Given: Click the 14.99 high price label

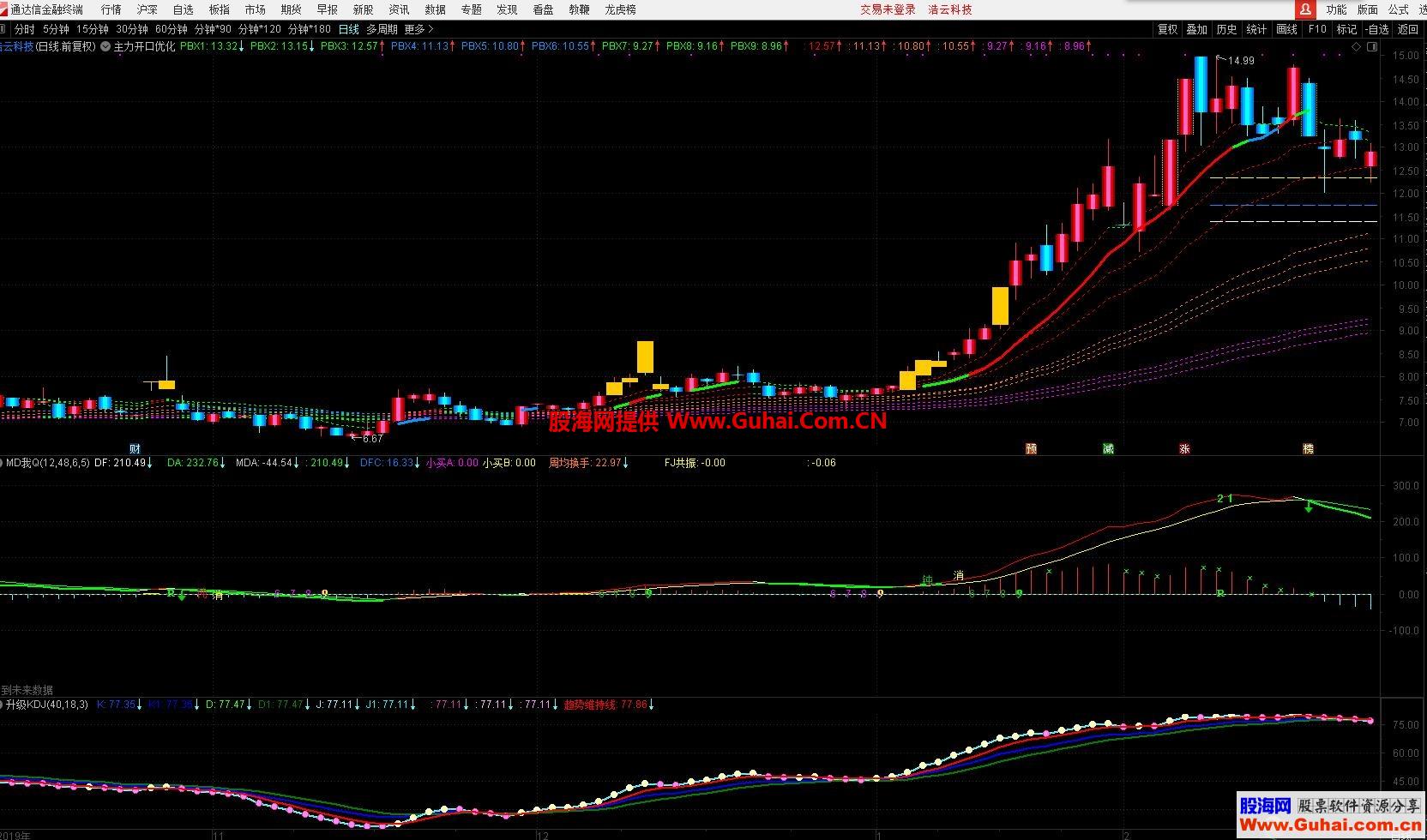Looking at the screenshot, I should (1241, 61).
